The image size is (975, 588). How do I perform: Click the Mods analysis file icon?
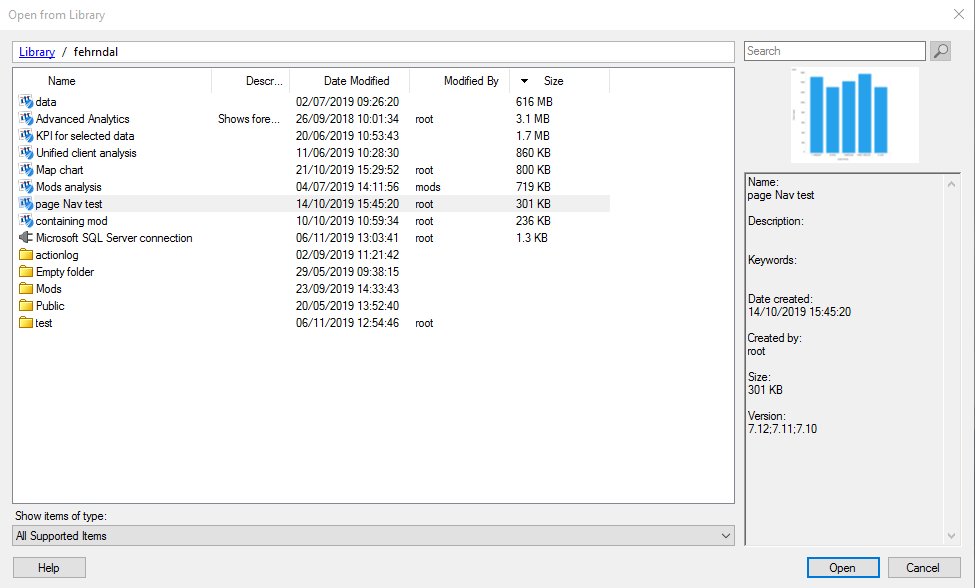pyautogui.click(x=26, y=187)
